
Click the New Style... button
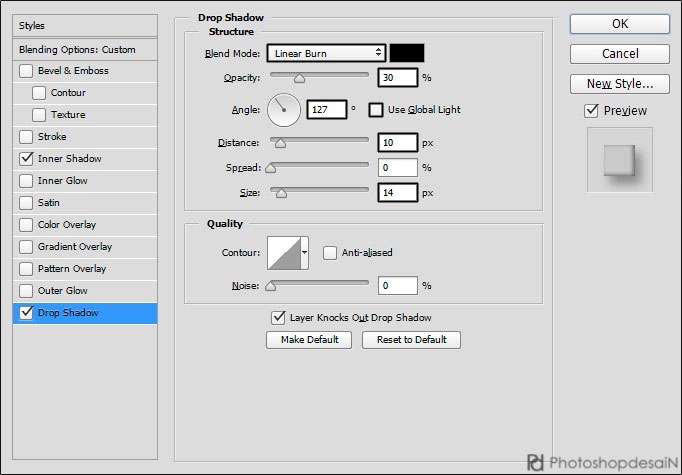point(620,84)
